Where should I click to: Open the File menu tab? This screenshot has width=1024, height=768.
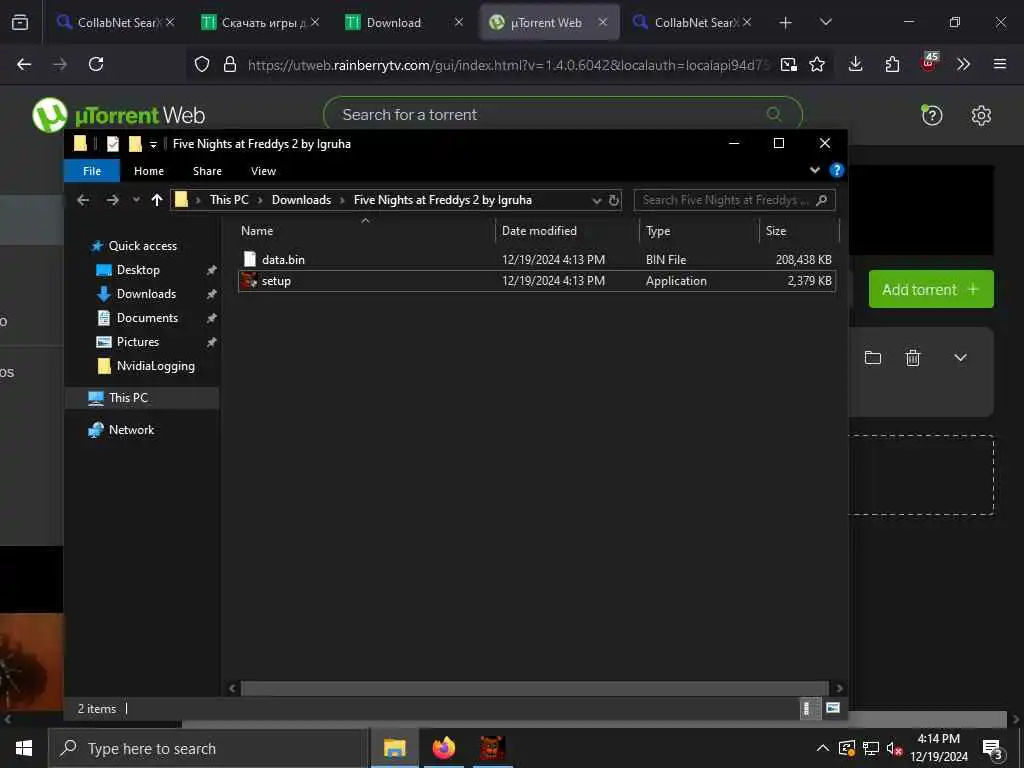coord(92,171)
